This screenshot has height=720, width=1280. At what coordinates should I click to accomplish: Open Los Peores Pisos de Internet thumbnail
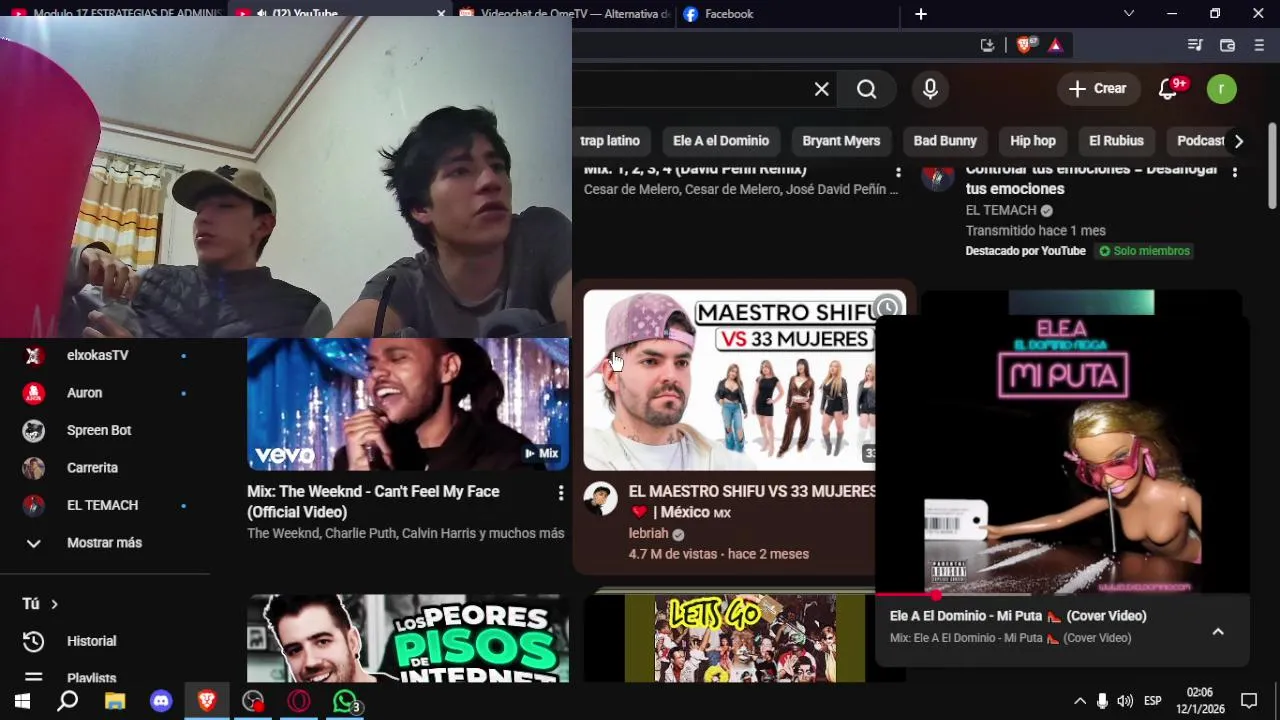point(408,639)
